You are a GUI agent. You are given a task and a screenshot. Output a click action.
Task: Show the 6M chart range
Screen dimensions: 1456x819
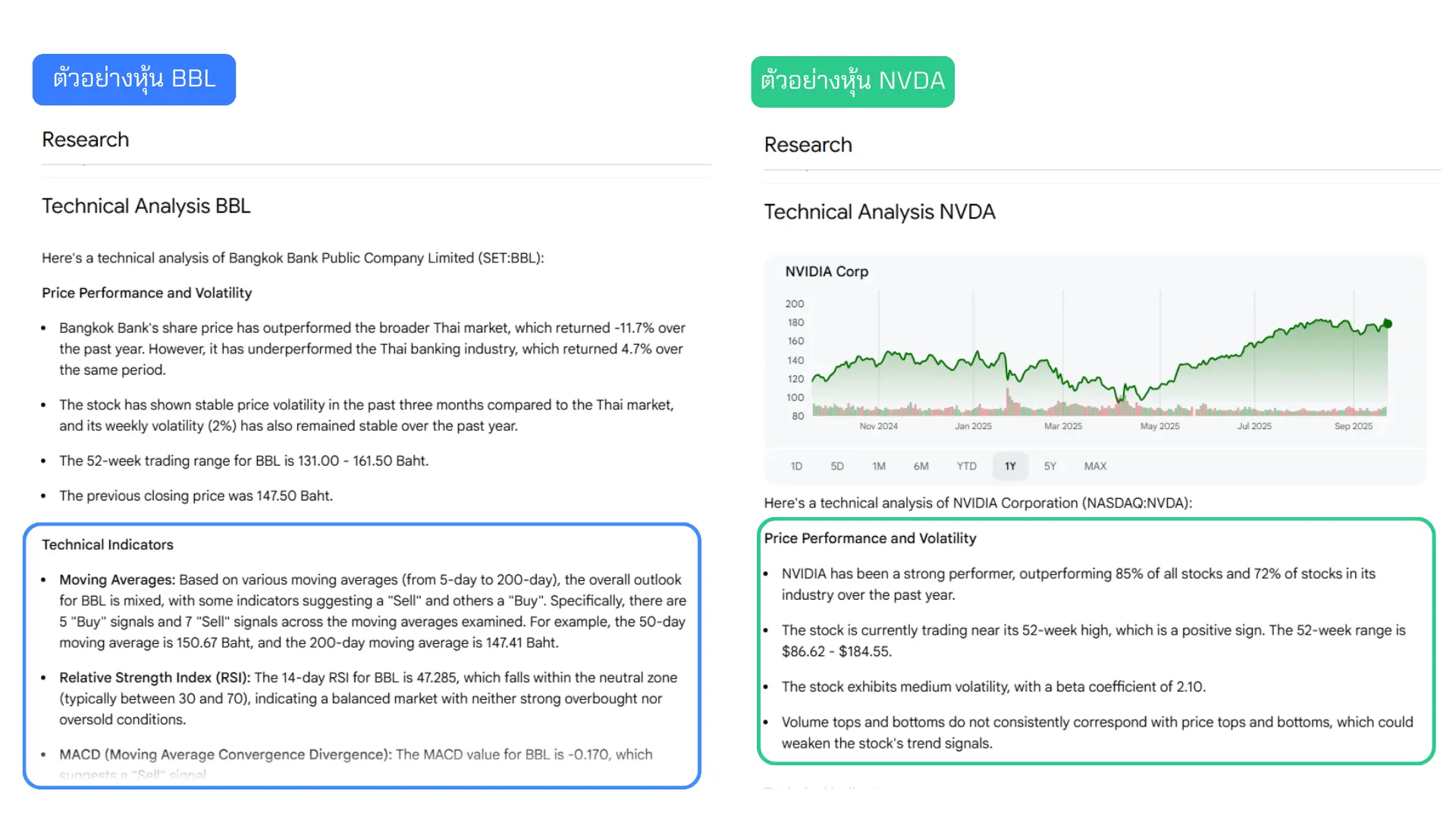coord(921,466)
